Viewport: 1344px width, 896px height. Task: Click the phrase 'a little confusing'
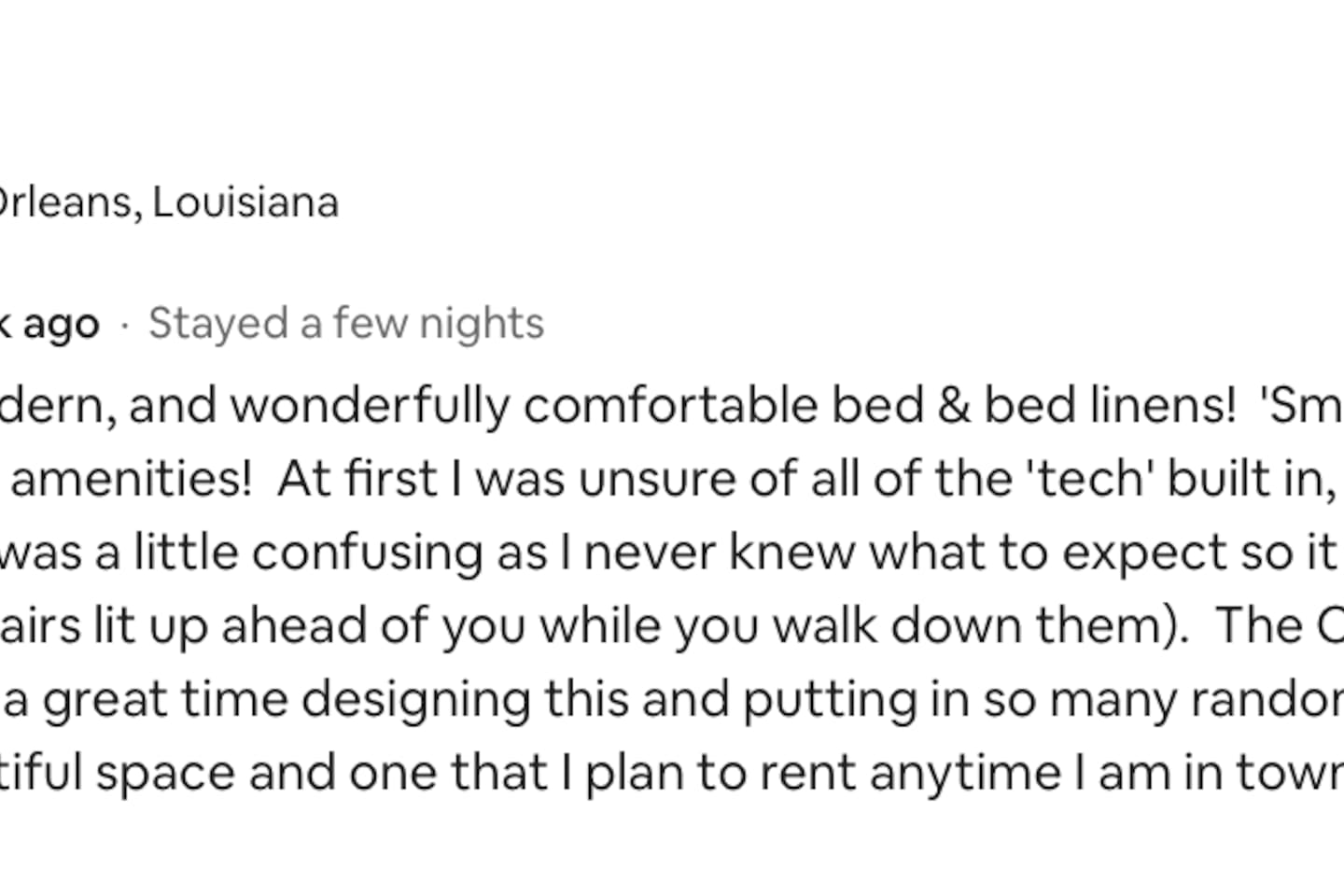289,553
